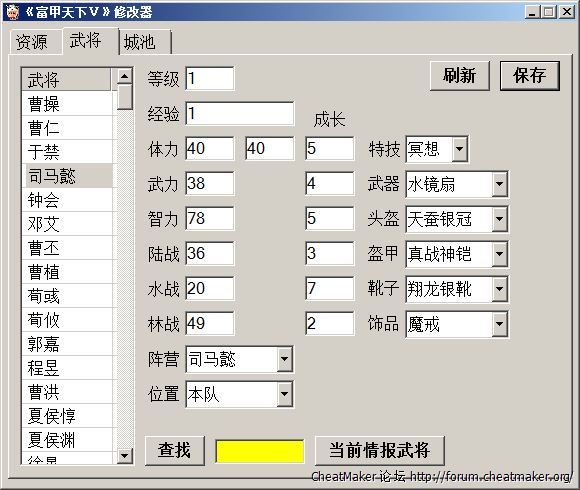Click the 刷新 button
Screen dimensions: 580x490
point(460,76)
